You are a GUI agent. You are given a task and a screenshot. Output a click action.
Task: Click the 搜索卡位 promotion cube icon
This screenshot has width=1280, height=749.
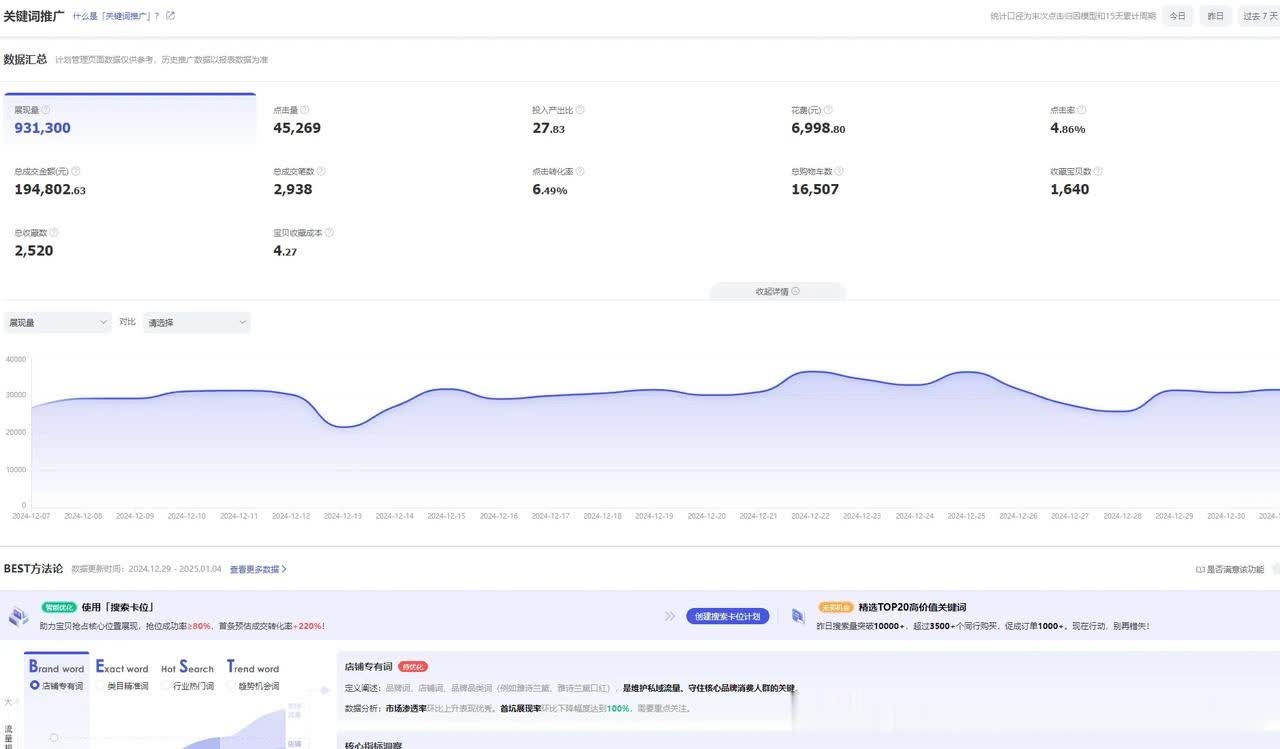pyautogui.click(x=19, y=616)
